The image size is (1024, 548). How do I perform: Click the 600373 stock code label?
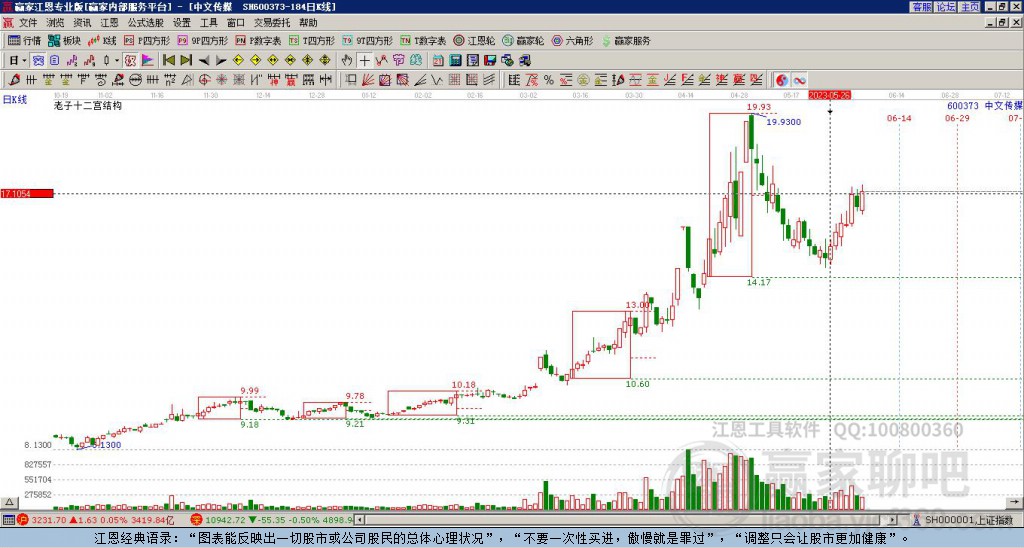(963, 106)
